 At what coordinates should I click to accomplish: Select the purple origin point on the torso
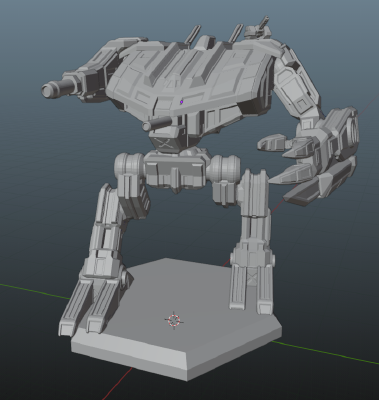tap(182, 102)
